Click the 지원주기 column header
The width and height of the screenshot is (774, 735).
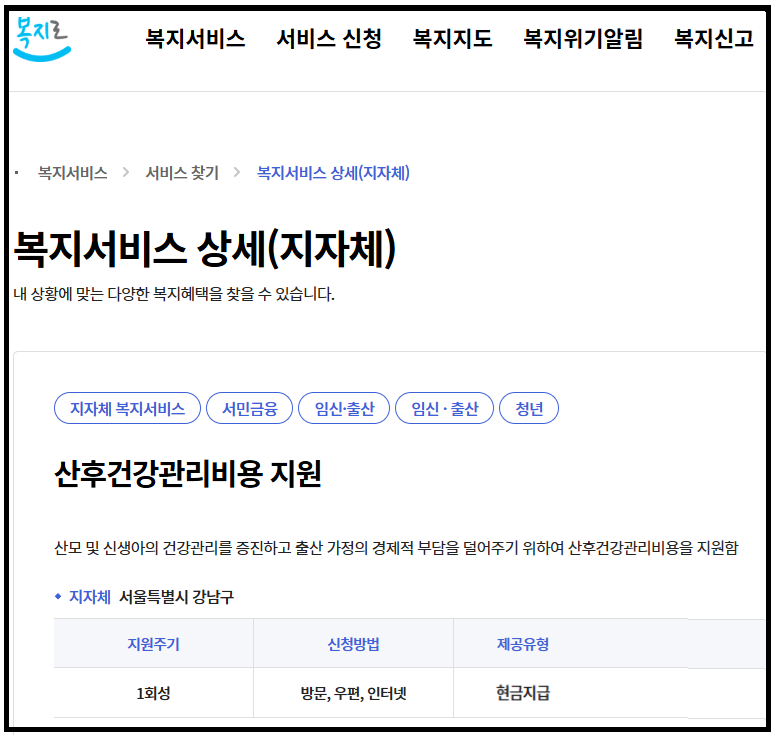point(154,644)
